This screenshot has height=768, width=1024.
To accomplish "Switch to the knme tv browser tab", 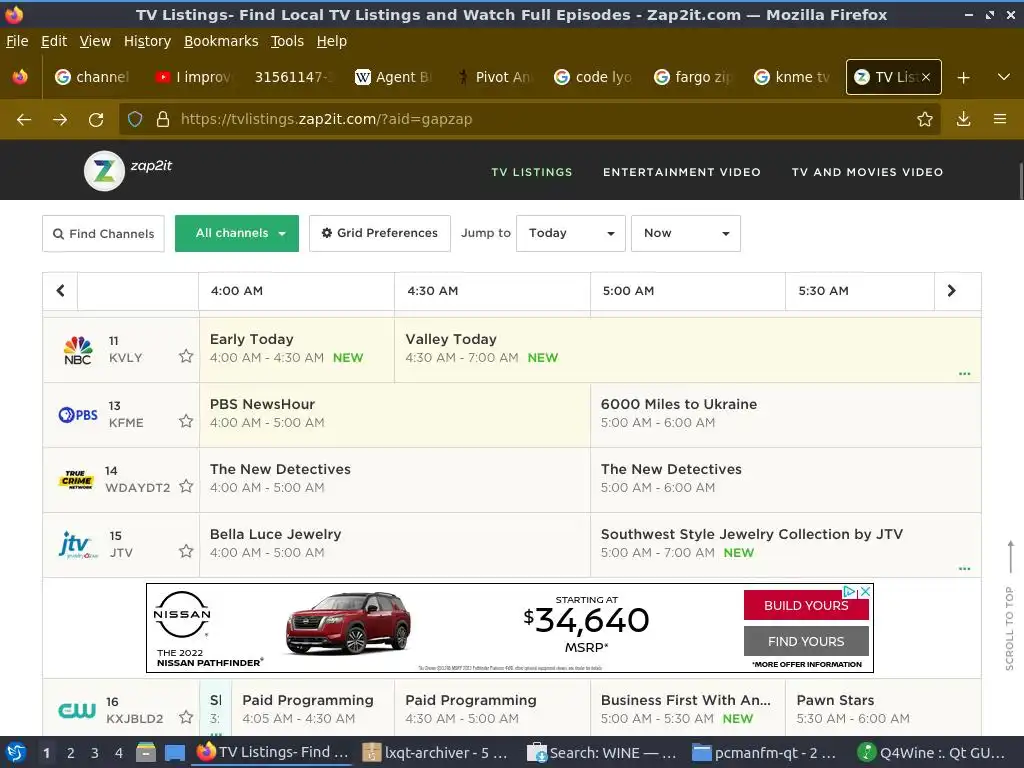I will pyautogui.click(x=793, y=77).
